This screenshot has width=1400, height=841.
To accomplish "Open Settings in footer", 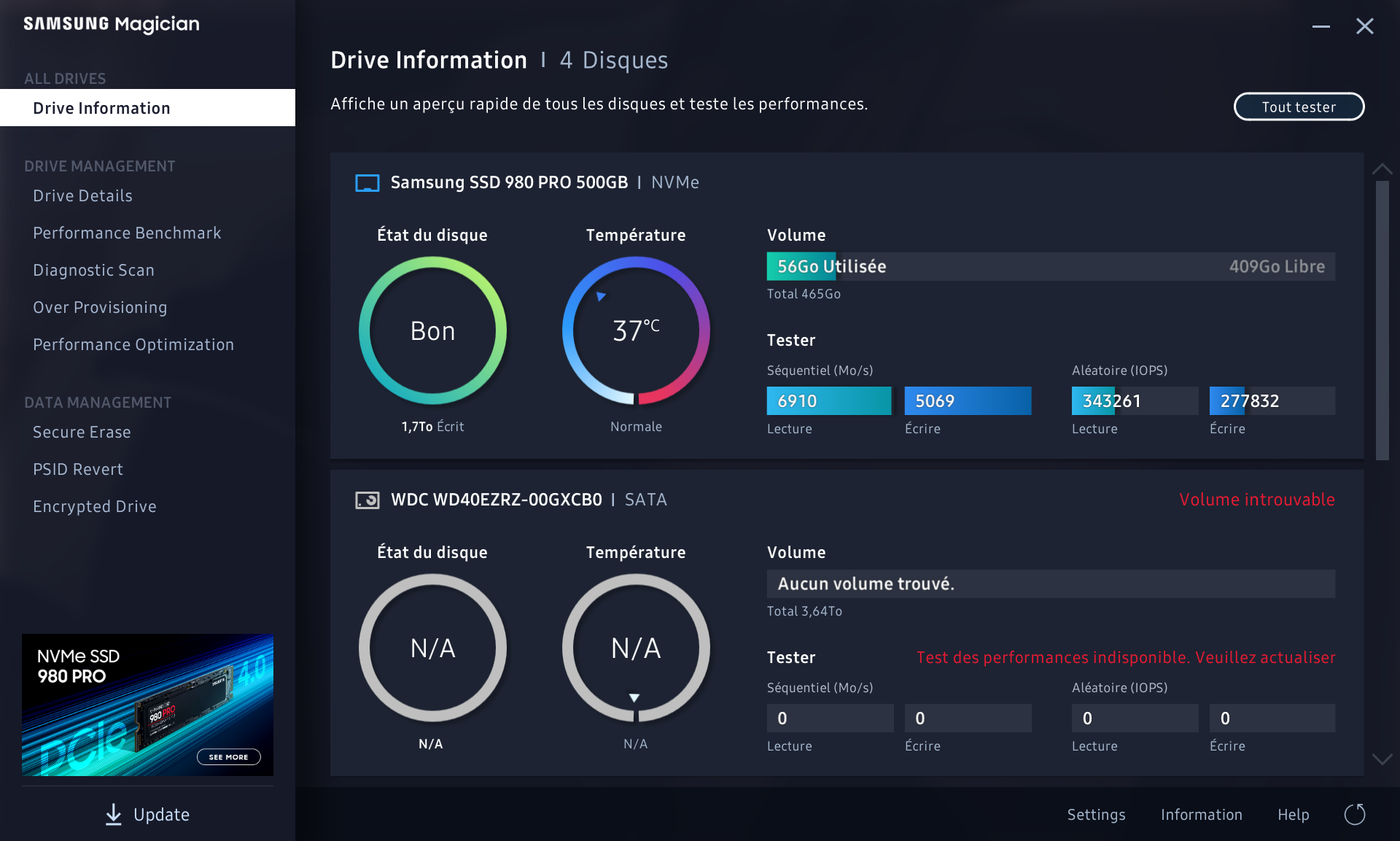I will coord(1096,815).
